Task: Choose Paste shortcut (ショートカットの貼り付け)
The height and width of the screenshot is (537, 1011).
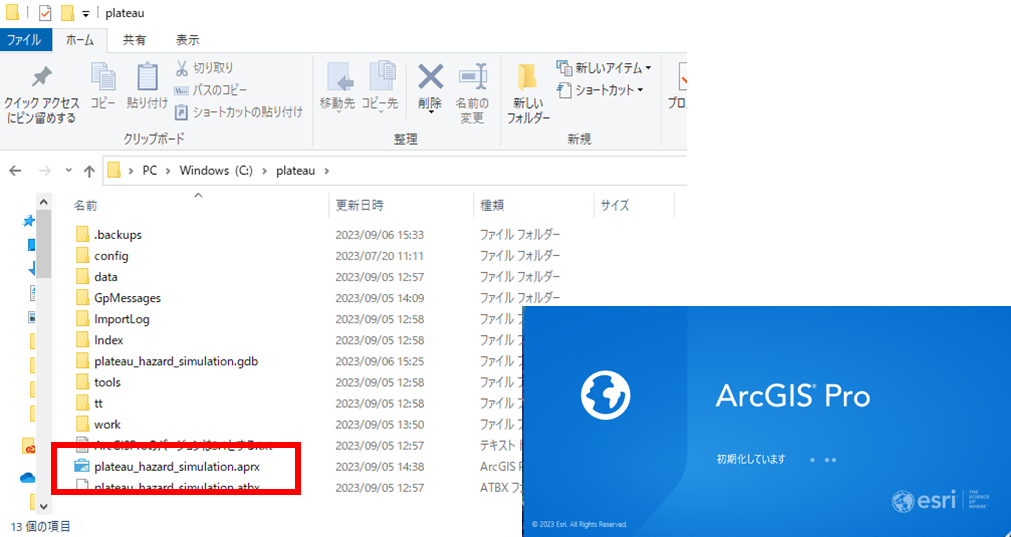Action: coord(239,112)
